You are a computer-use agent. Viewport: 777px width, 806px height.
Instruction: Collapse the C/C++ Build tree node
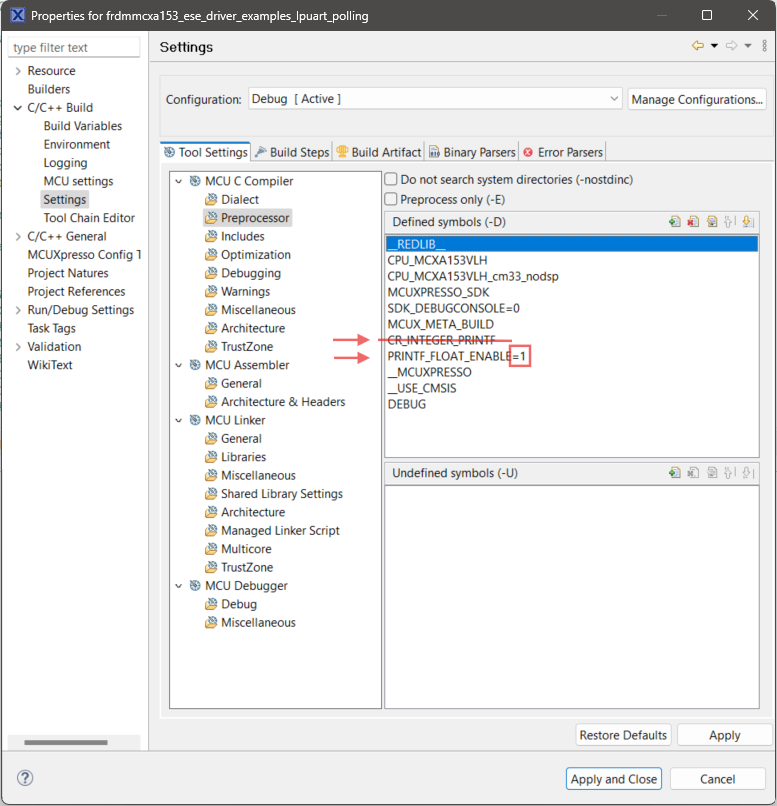pos(18,108)
